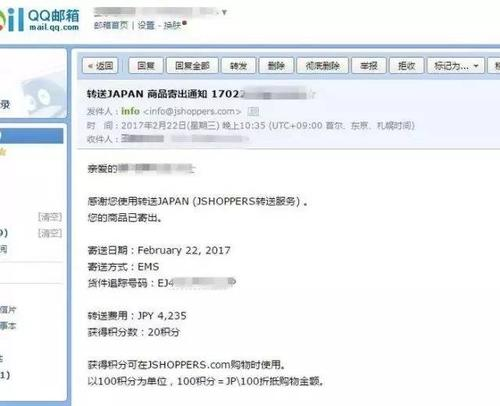Click the green sender name info

point(130,111)
